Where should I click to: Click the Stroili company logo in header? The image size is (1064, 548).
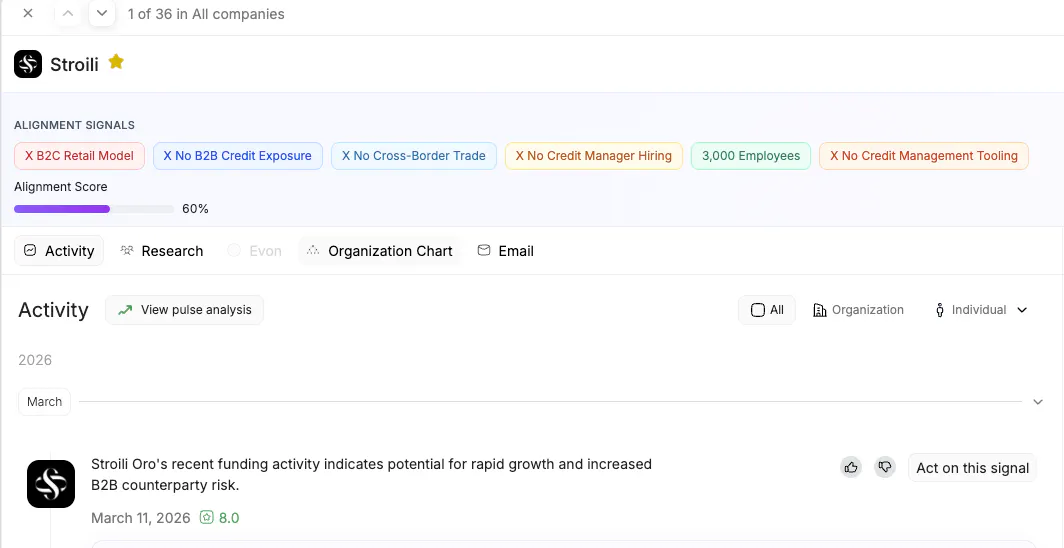28,64
